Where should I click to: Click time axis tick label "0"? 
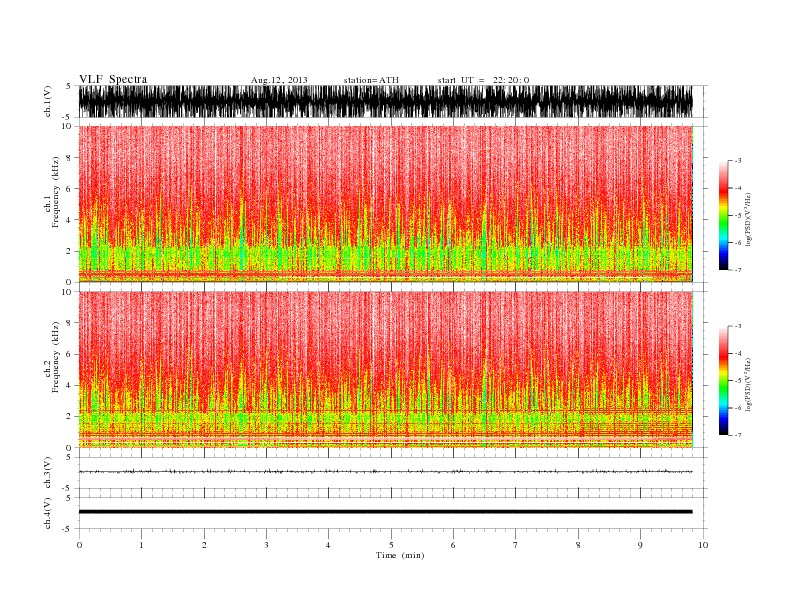point(79,545)
